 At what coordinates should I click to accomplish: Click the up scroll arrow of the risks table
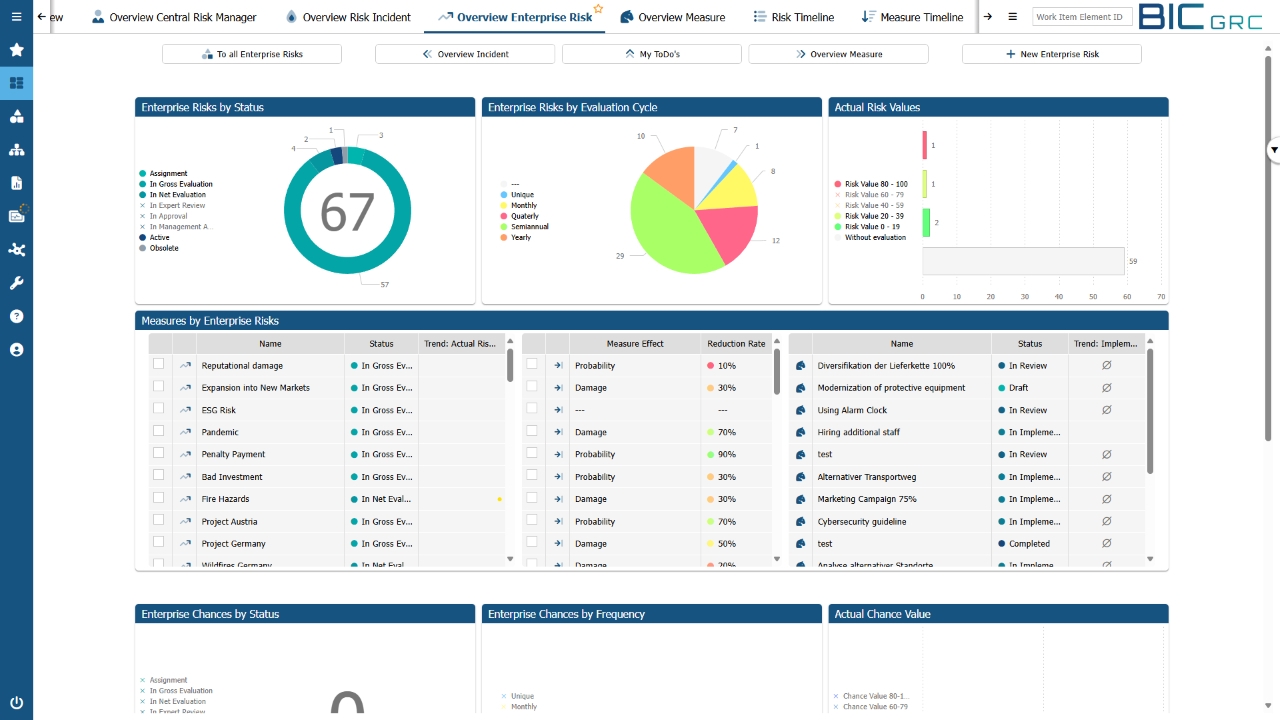coord(510,341)
